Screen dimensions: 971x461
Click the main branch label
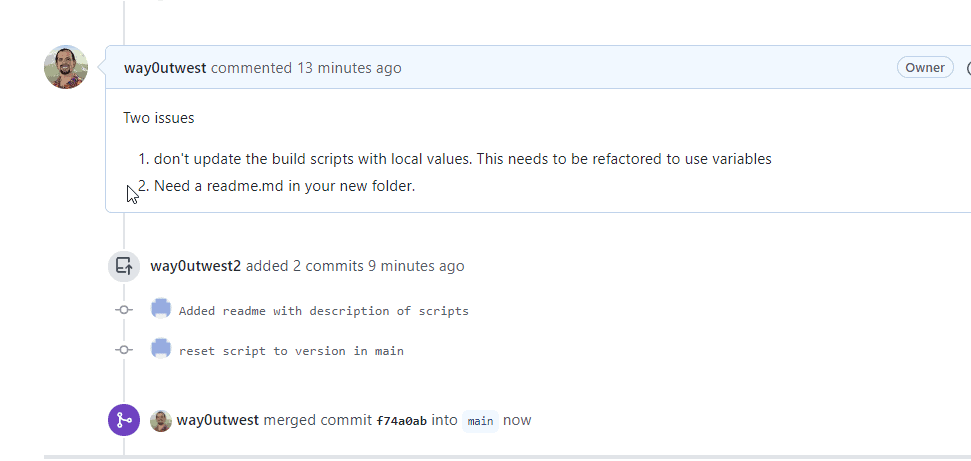pos(481,421)
